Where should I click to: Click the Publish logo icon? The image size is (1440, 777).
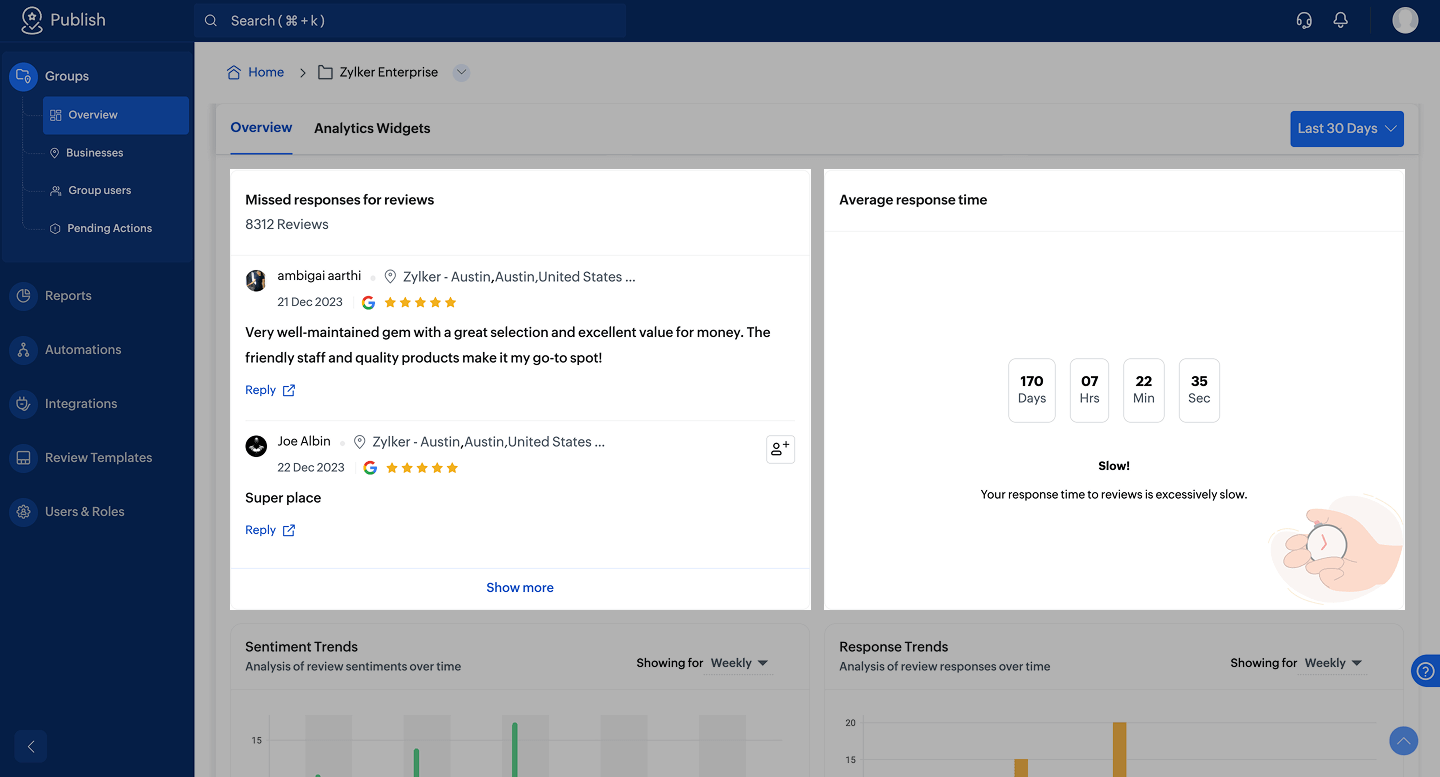tap(32, 20)
